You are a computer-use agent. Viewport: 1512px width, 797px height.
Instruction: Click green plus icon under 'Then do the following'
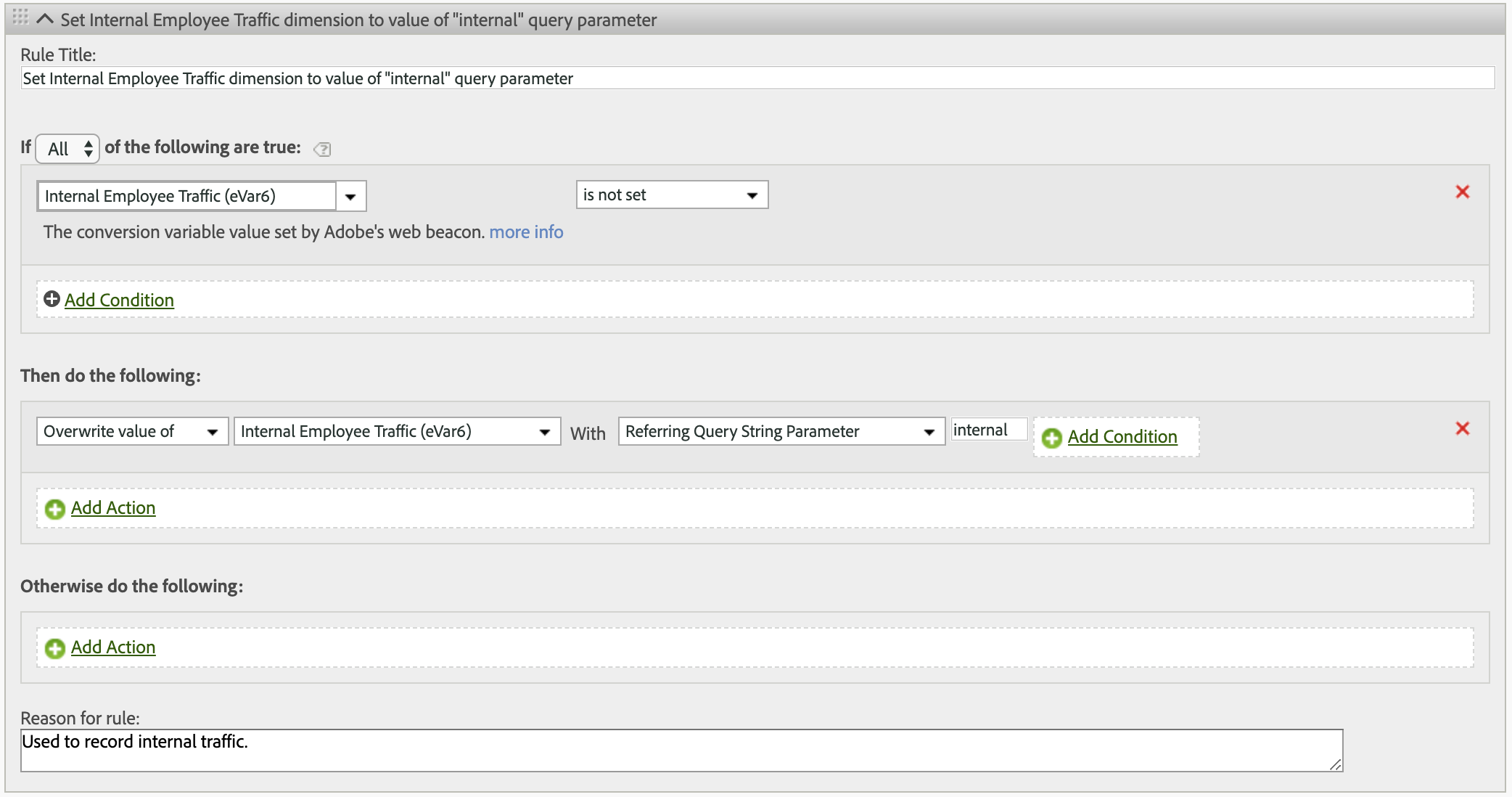(55, 509)
